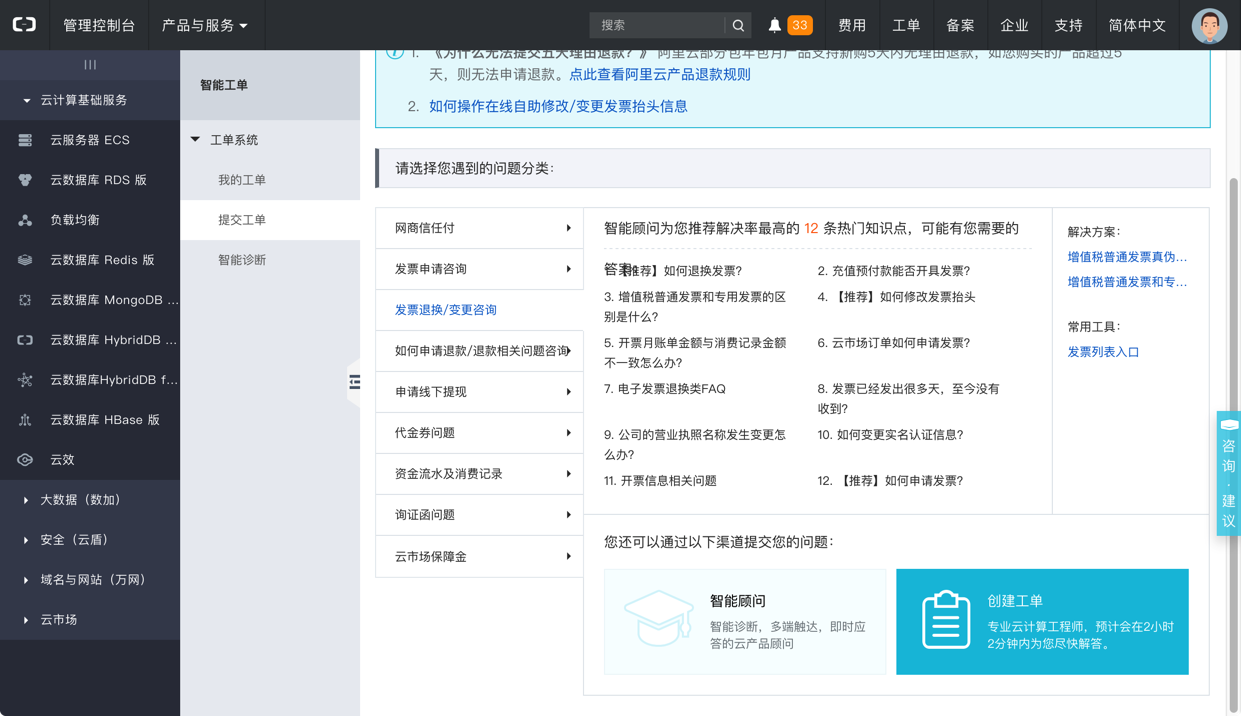The width and height of the screenshot is (1241, 716).
Task: Open the notifications bell icon
Action: pyautogui.click(x=774, y=25)
